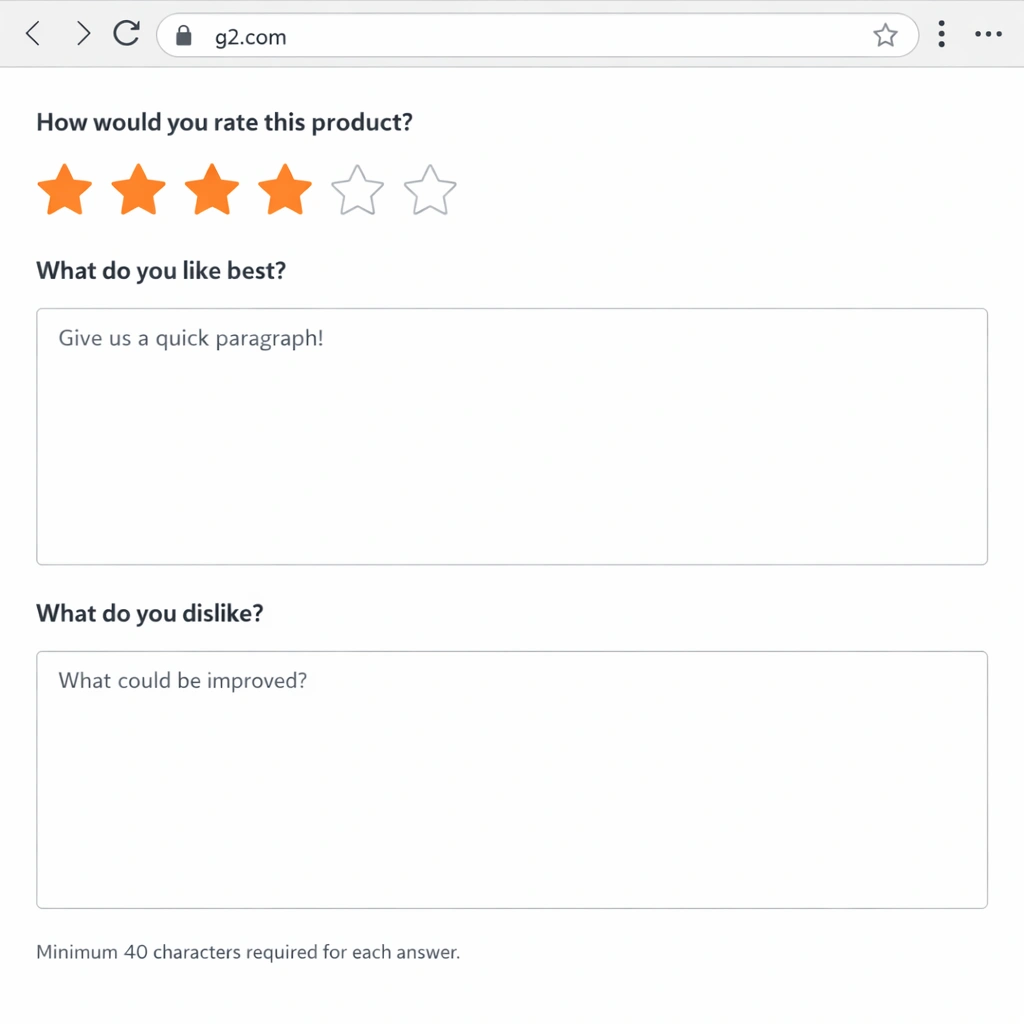Image resolution: width=1024 pixels, height=1024 pixels.
Task: Set rating to one star
Action: [65, 190]
